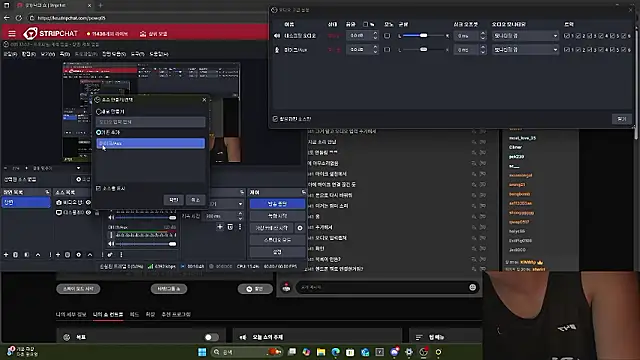Open transition properties kebab icon
Screen dimensions: 640x360
pyautogui.click(x=240, y=227)
